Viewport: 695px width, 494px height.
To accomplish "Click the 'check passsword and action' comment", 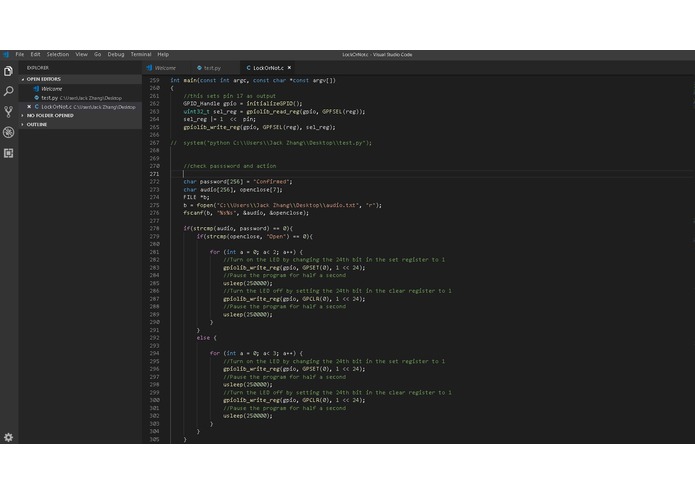I will [x=230, y=166].
